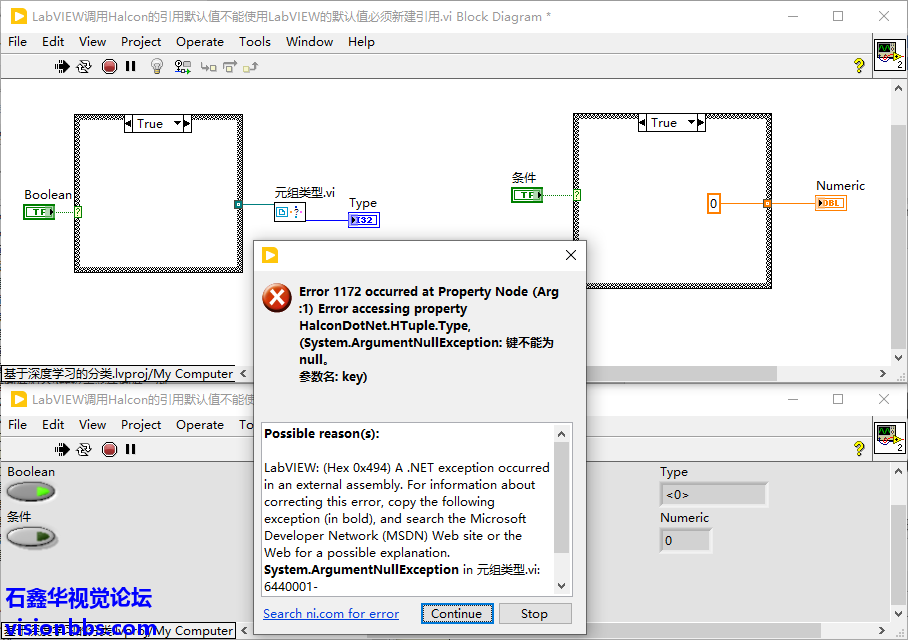Click the Retain Wire Values icon
This screenshot has height=640, width=908.
coord(183,66)
